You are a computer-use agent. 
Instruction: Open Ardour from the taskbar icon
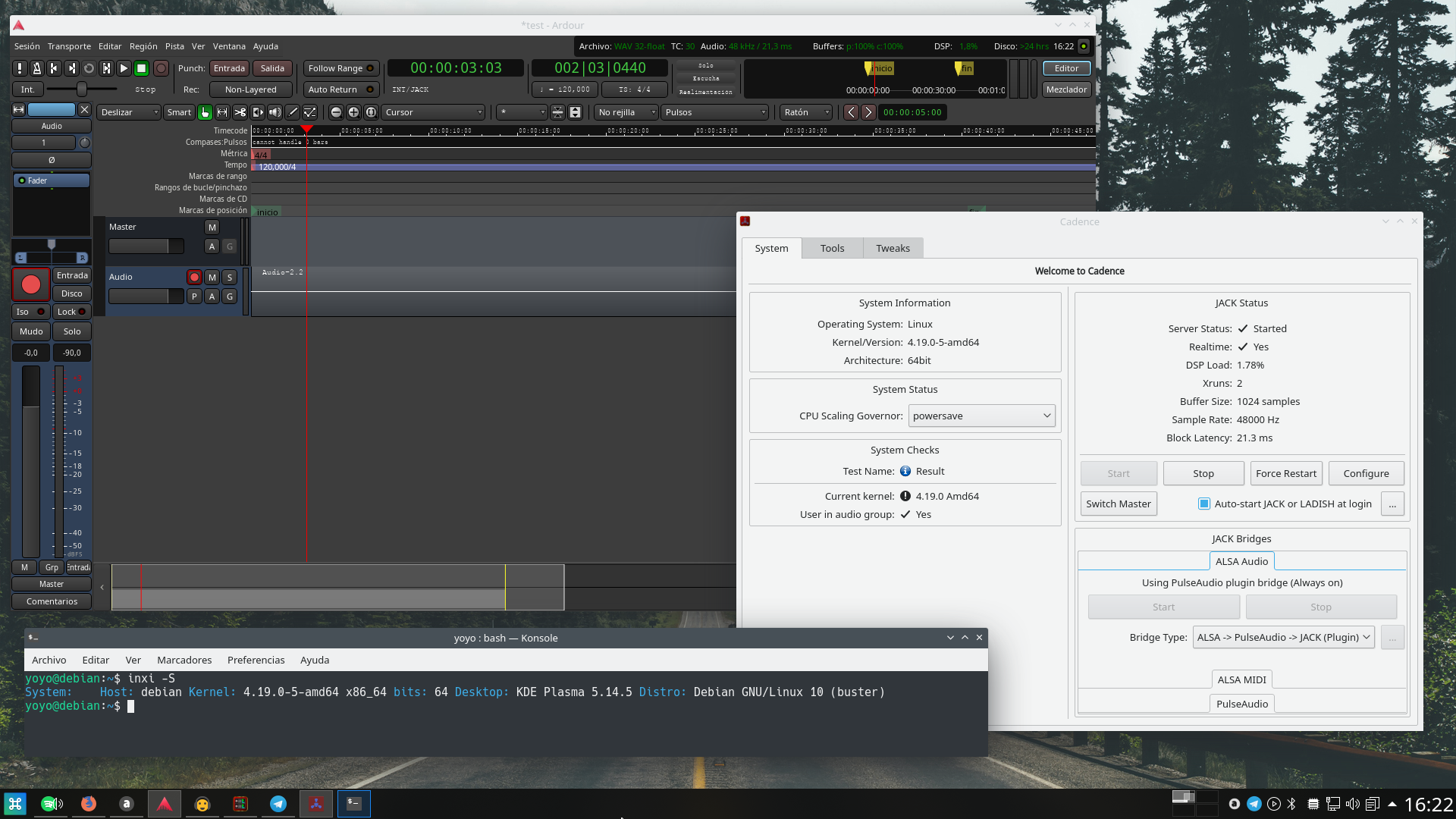coord(165,803)
